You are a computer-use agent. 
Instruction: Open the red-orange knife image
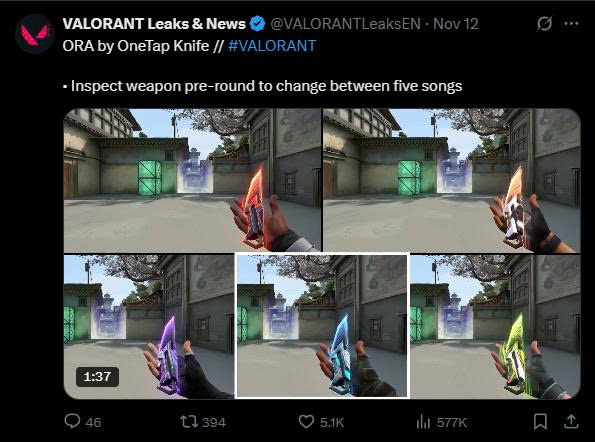(192, 180)
